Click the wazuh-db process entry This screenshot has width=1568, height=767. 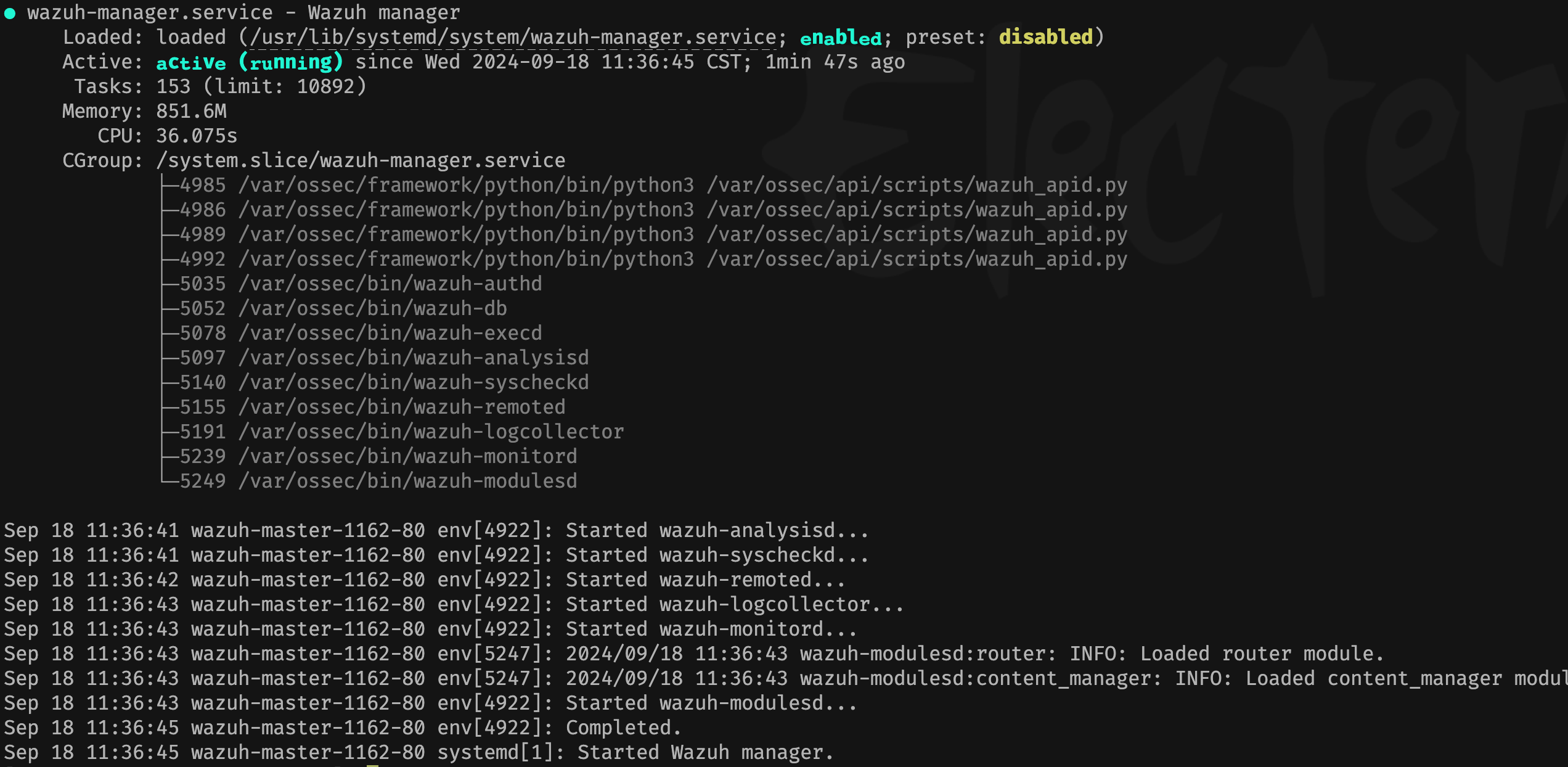374,308
